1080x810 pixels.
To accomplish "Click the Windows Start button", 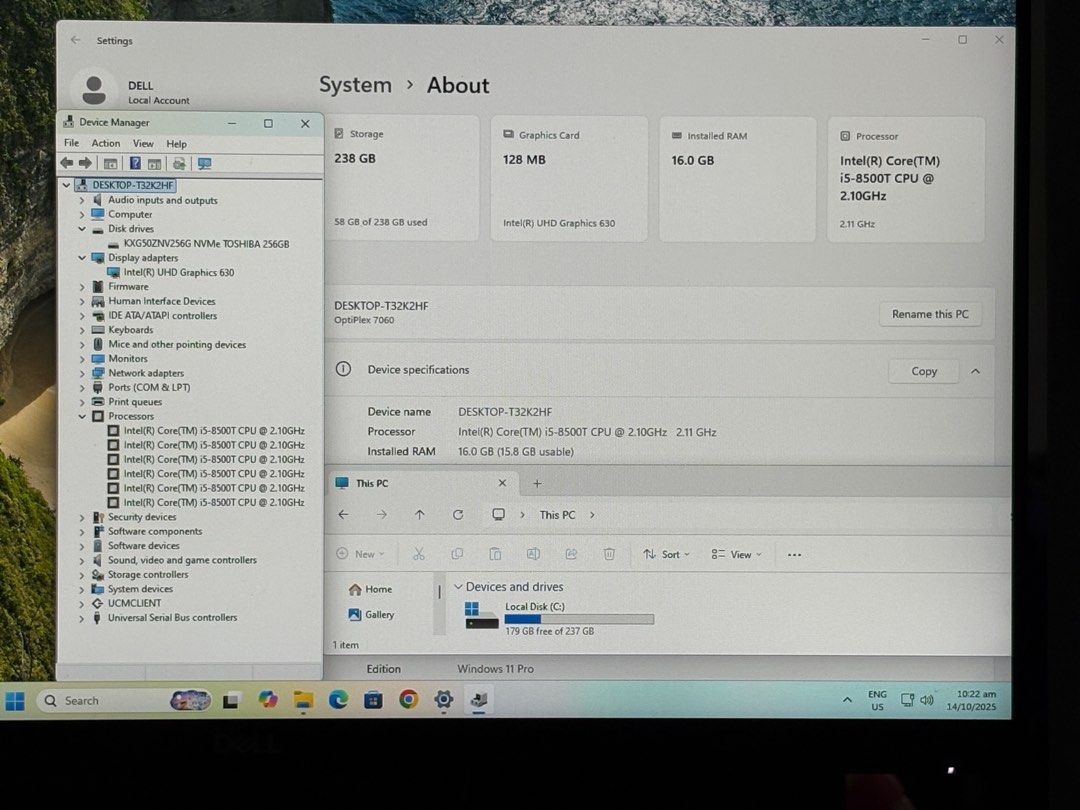I will (15, 701).
